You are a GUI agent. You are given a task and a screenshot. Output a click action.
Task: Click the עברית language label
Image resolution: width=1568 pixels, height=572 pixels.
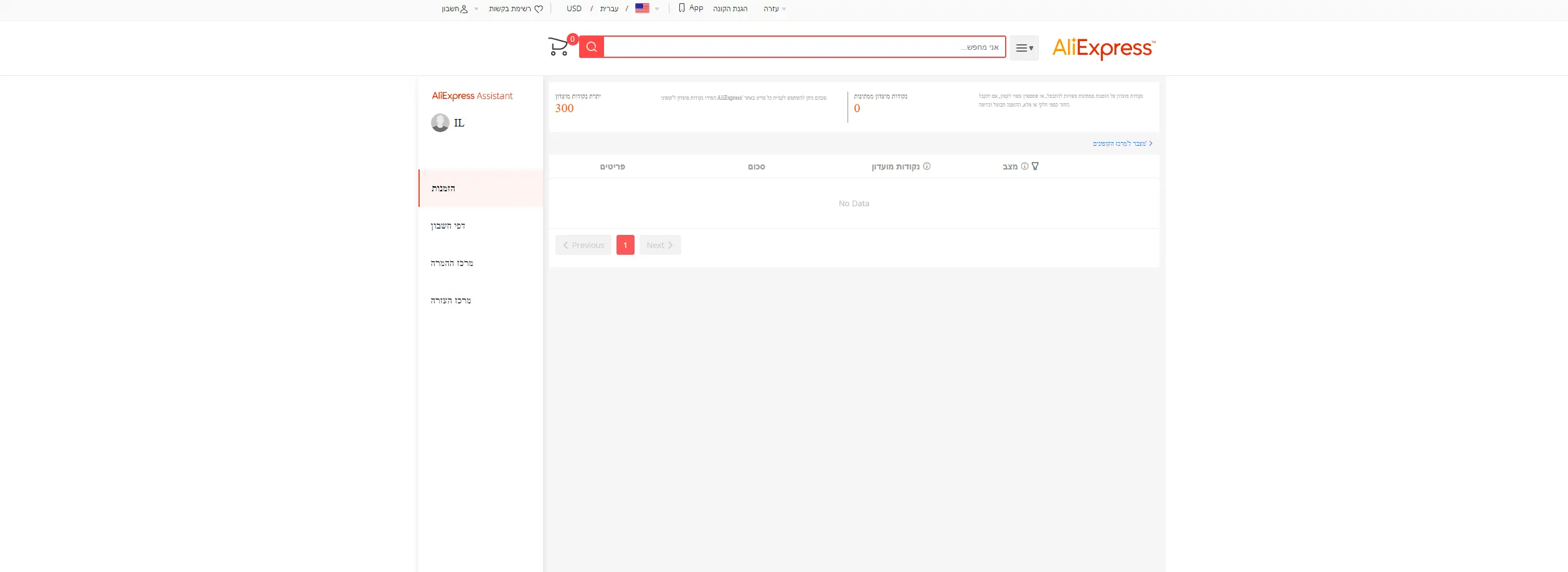tap(609, 9)
